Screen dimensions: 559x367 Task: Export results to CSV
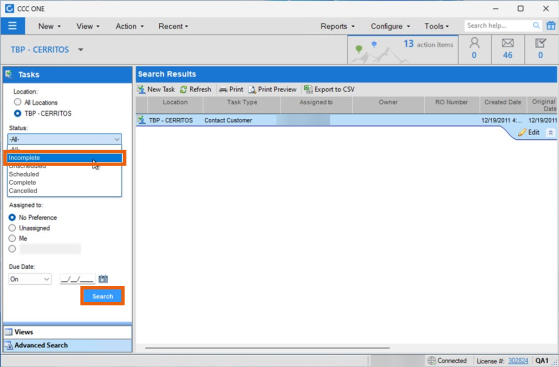click(329, 90)
